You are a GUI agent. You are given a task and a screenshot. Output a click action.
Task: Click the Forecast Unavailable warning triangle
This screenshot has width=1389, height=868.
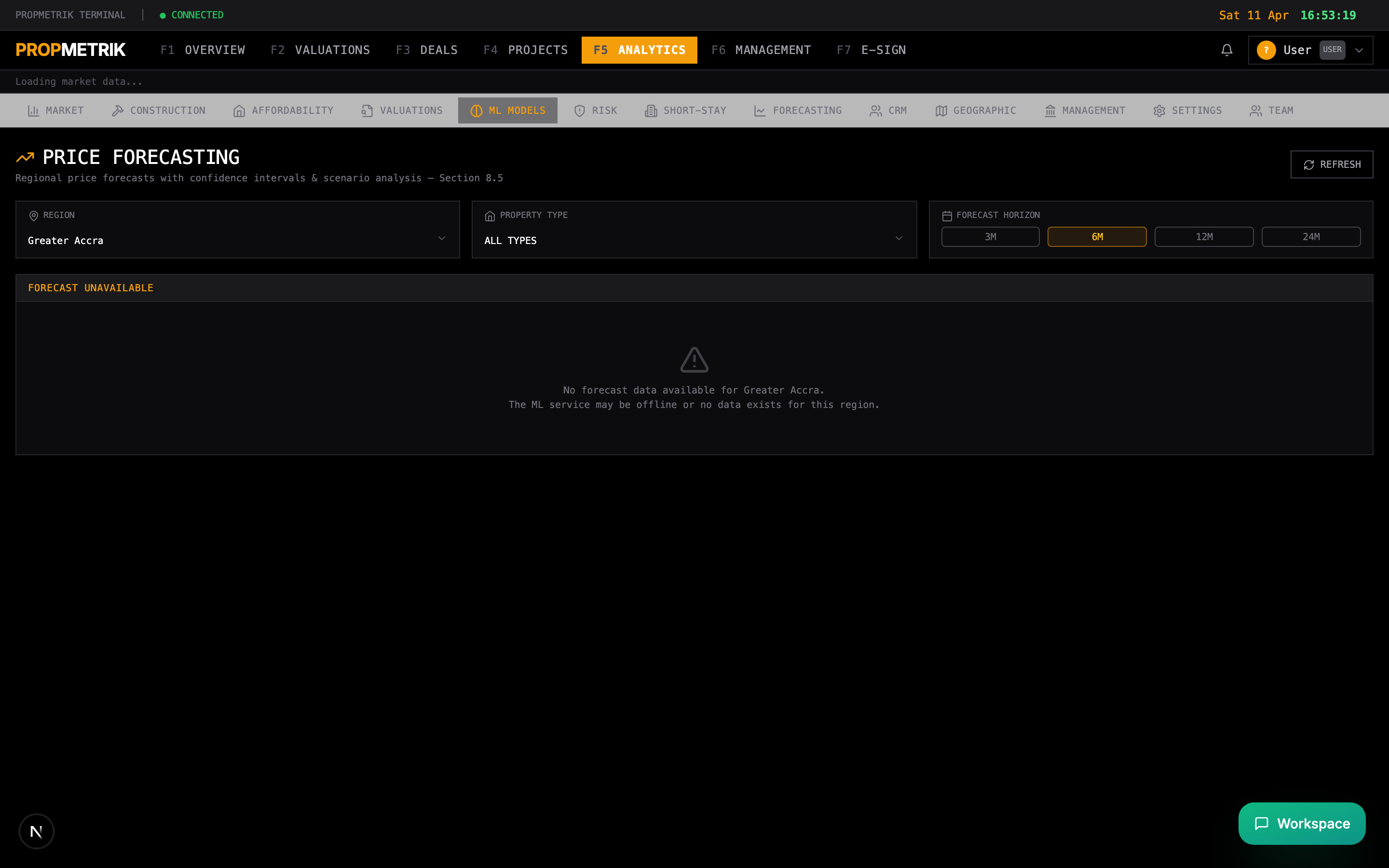(694, 360)
